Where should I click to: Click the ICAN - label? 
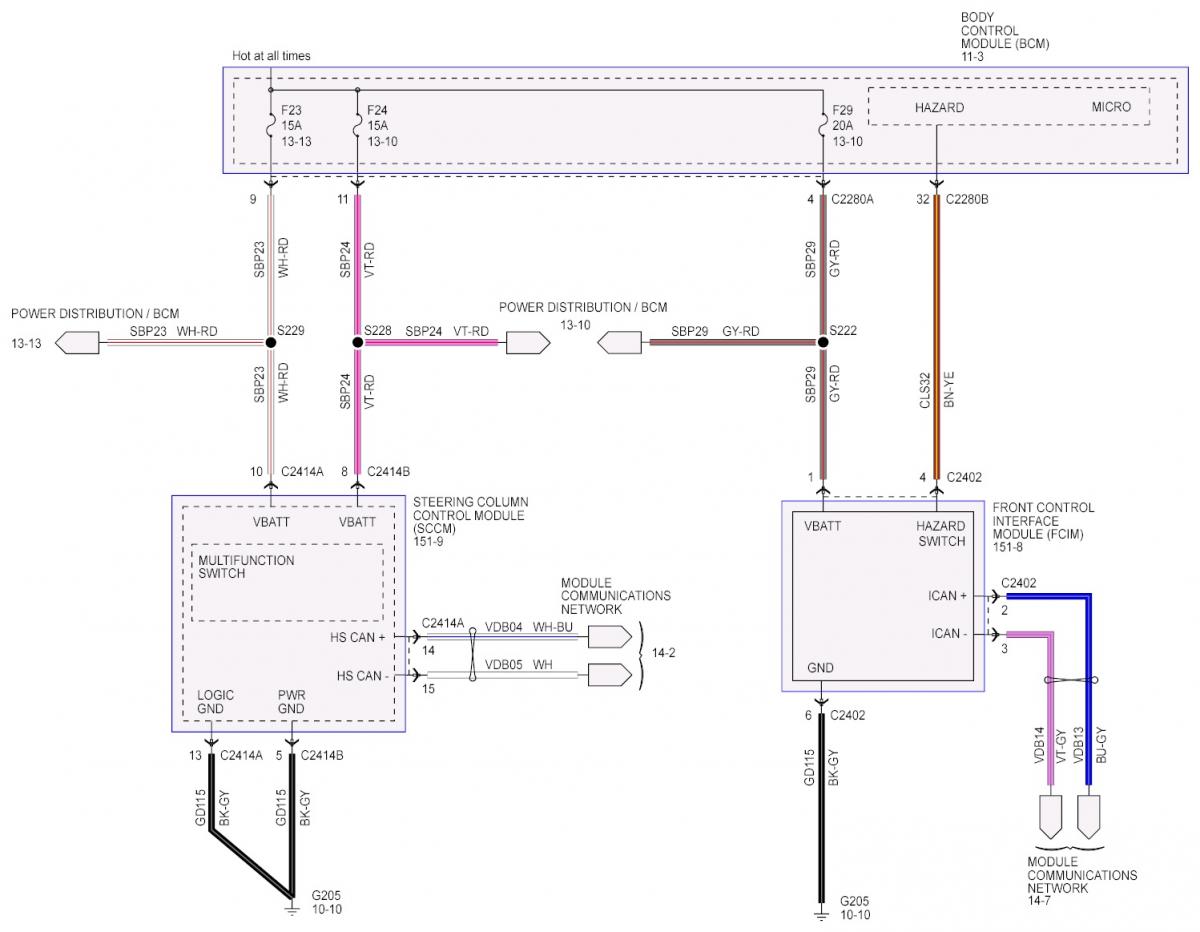click(948, 634)
